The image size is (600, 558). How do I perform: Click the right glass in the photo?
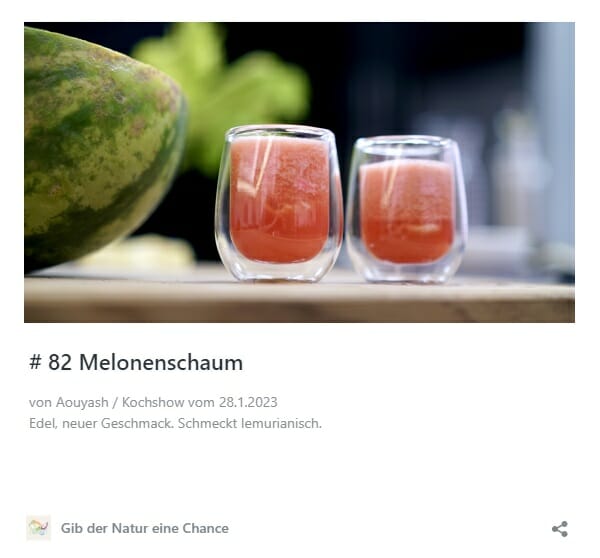pyautogui.click(x=407, y=209)
